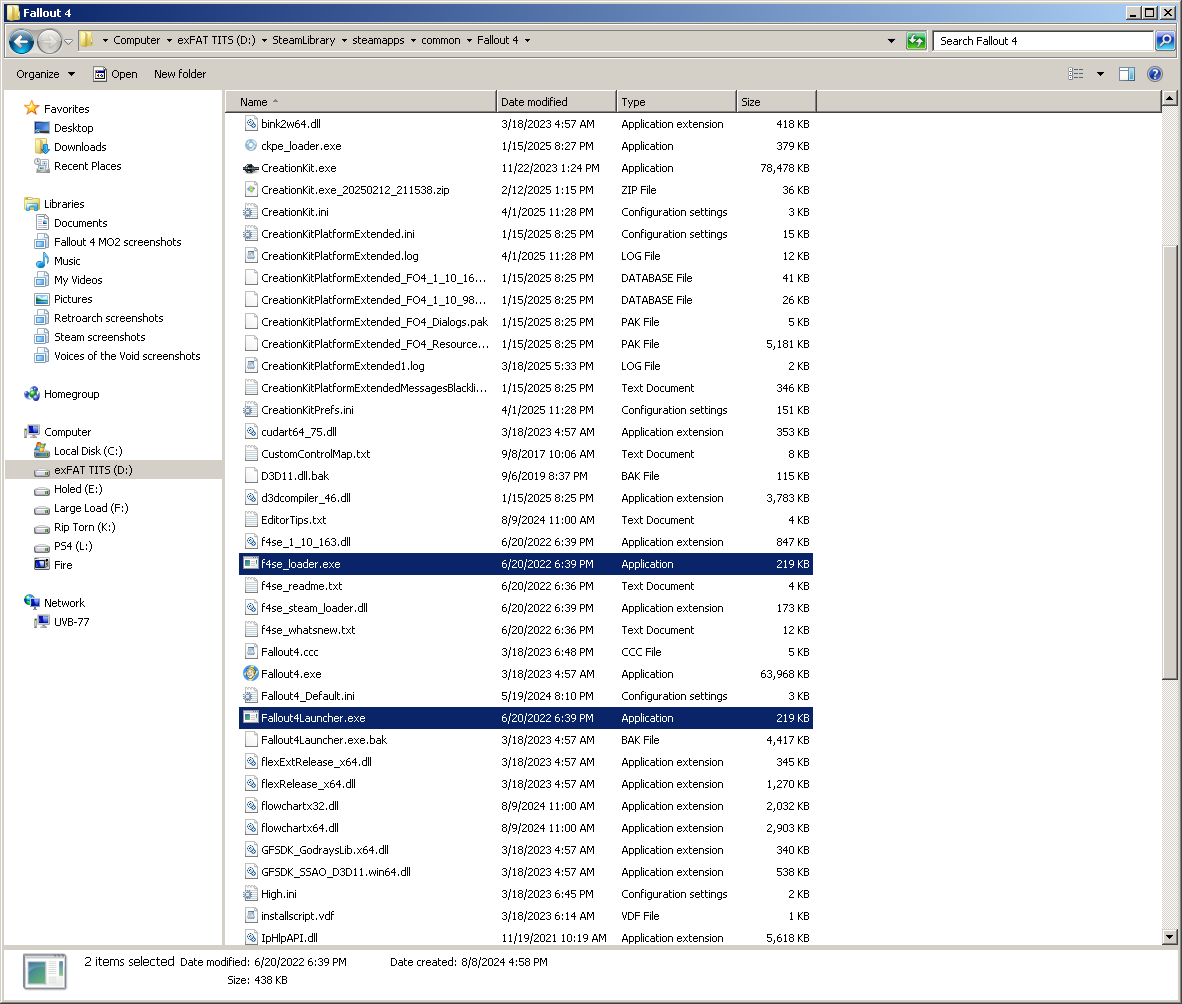This screenshot has width=1182, height=1004.
Task: Toggle the preview pane icon
Action: click(x=1127, y=74)
